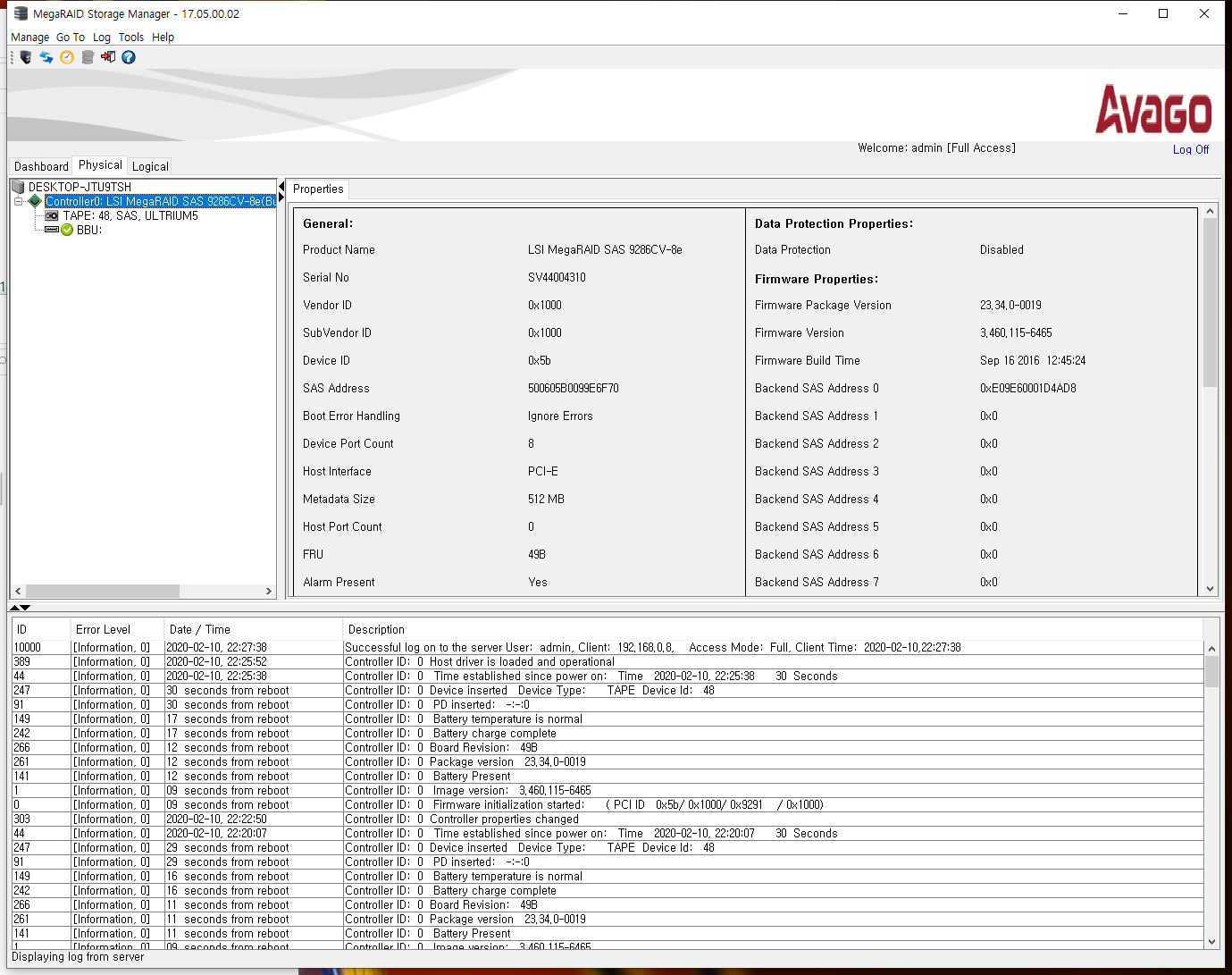Open the Manage menu
1232x975 pixels.
click(29, 37)
